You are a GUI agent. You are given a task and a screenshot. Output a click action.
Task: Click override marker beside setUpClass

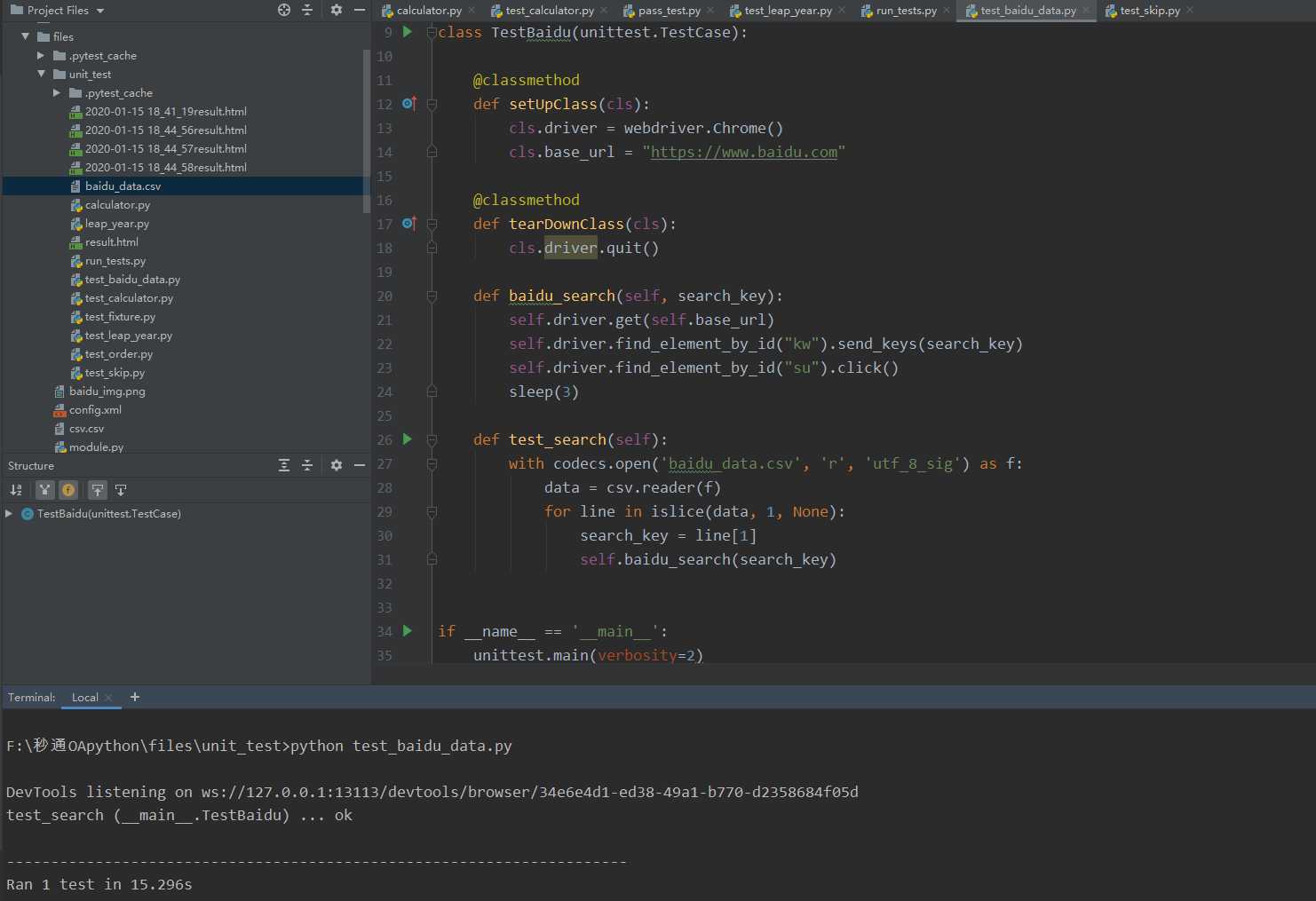coord(408,104)
